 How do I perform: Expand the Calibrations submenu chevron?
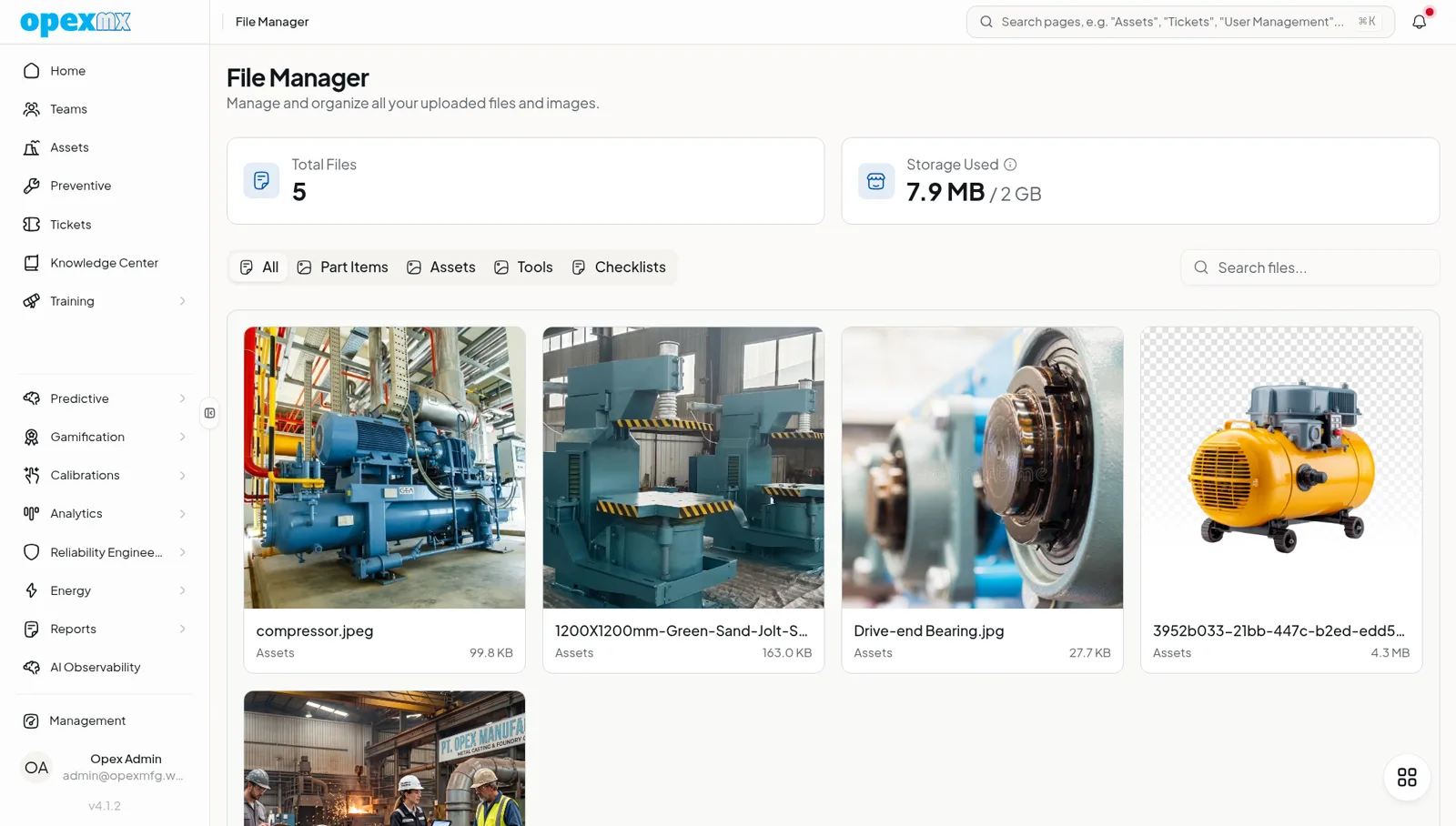(x=182, y=475)
